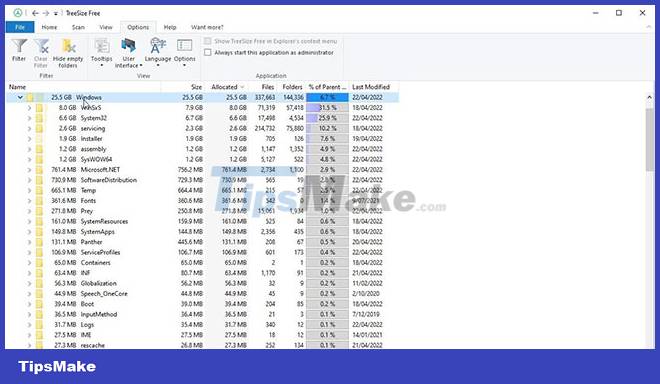Click the Temp folder icon
The image size is (660, 384).
(39, 190)
